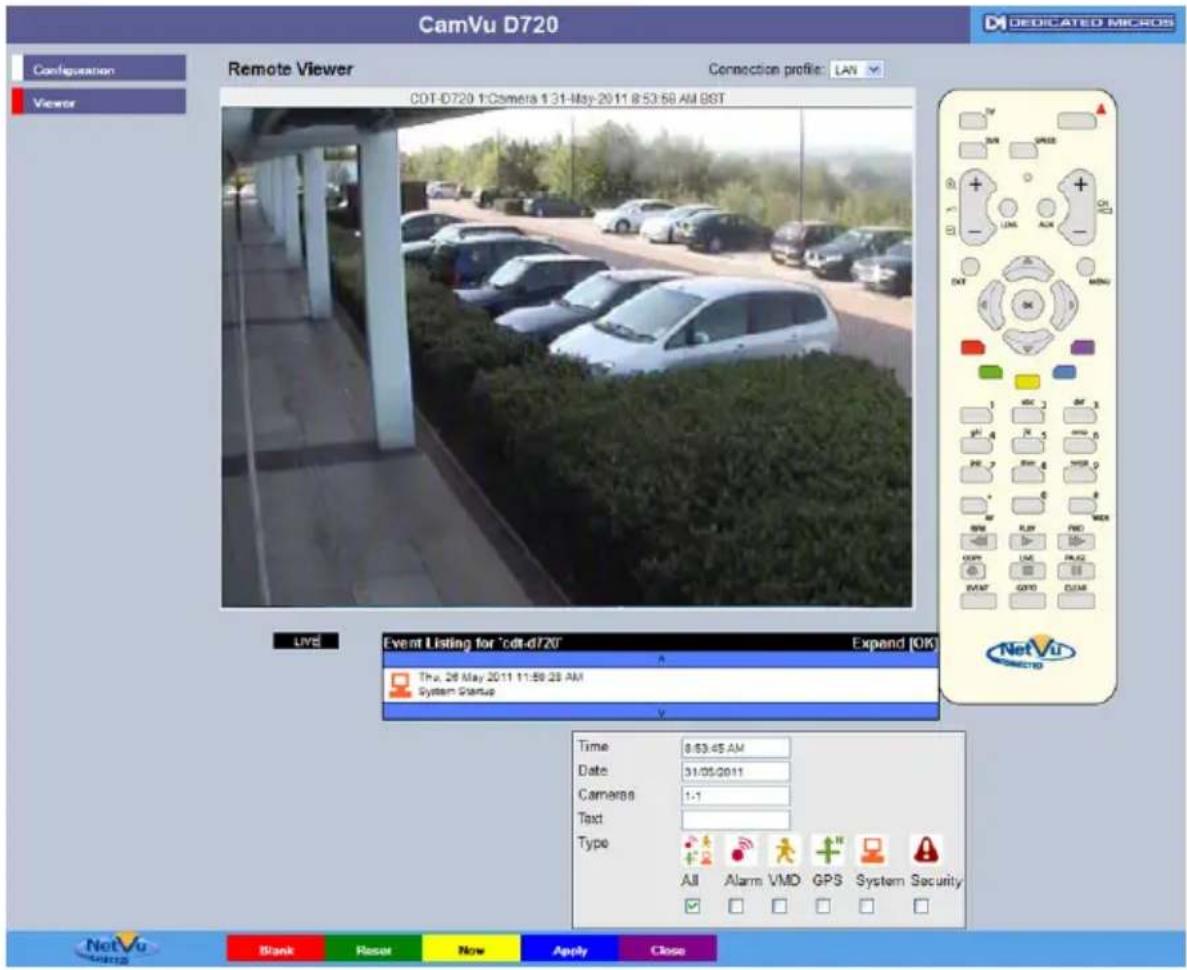Click the TV button on remote
Viewport: 1187px width, 970px height.
coord(973,120)
